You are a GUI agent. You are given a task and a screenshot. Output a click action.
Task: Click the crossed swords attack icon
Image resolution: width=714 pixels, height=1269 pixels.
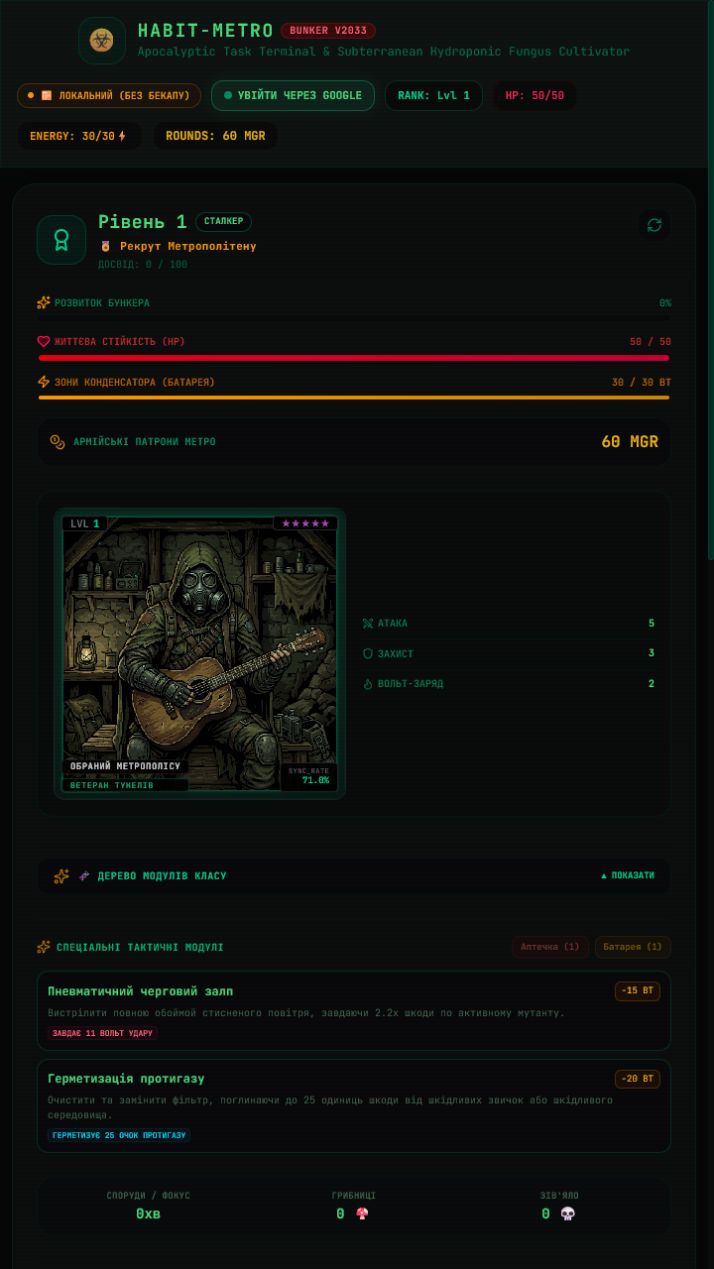click(x=367, y=624)
